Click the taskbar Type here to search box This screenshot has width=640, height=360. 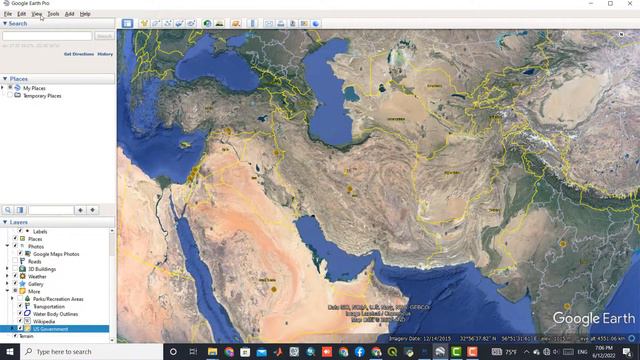91,351
